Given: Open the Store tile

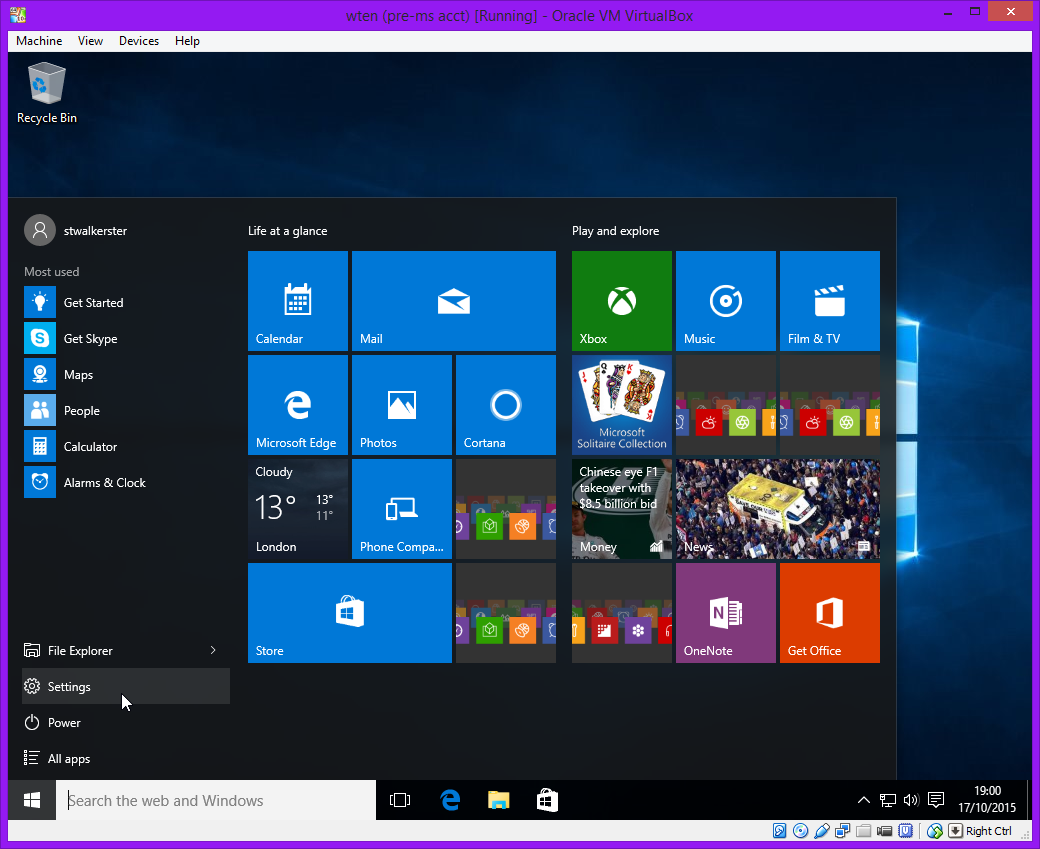Looking at the screenshot, I should [349, 613].
